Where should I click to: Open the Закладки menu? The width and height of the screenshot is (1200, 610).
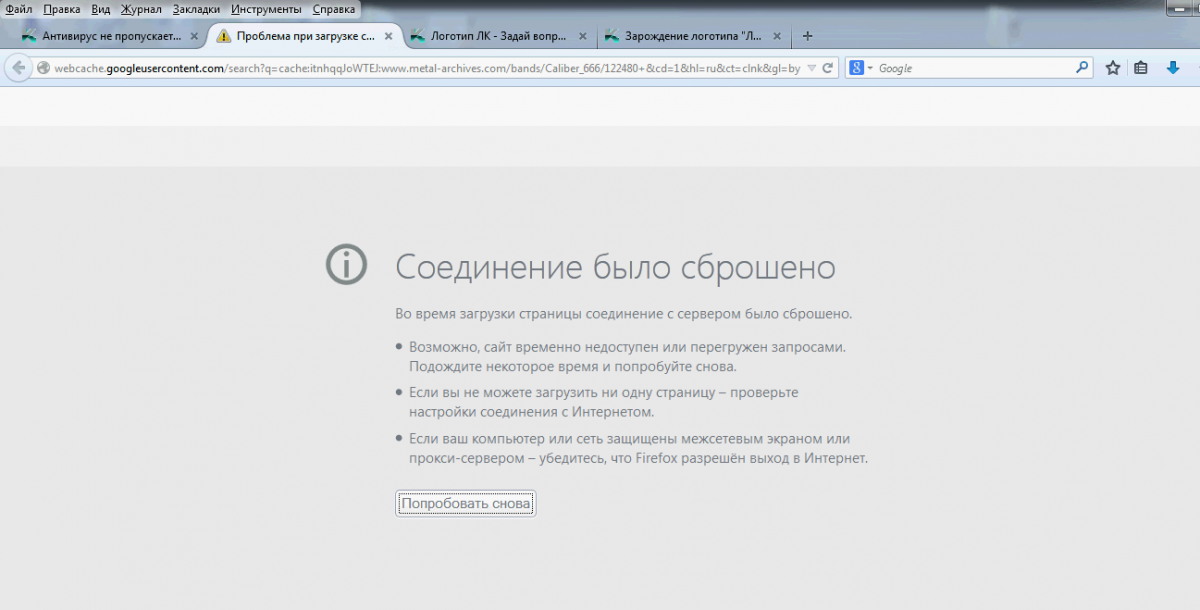(196, 9)
